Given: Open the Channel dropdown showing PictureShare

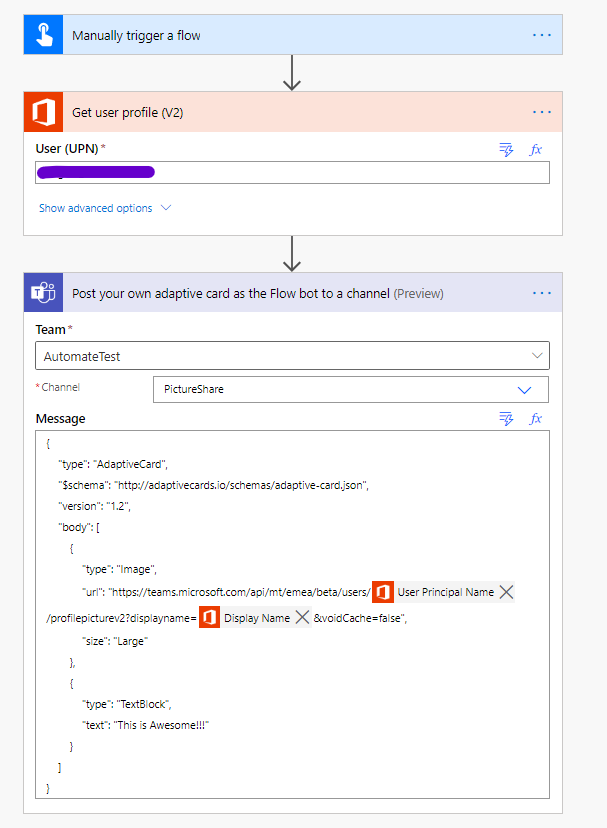Looking at the screenshot, I should click(x=351, y=389).
